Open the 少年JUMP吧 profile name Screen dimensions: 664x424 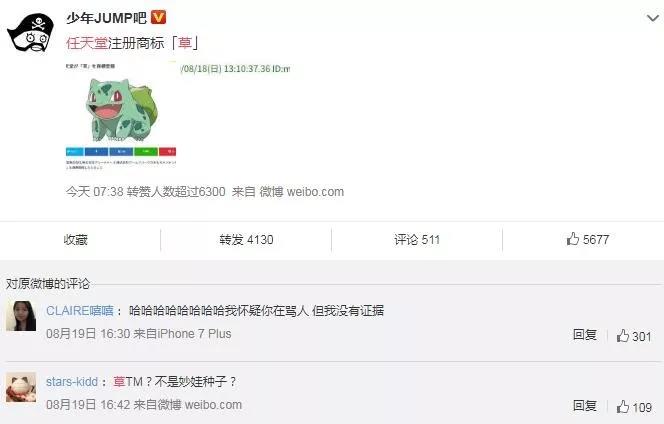pyautogui.click(x=106, y=18)
